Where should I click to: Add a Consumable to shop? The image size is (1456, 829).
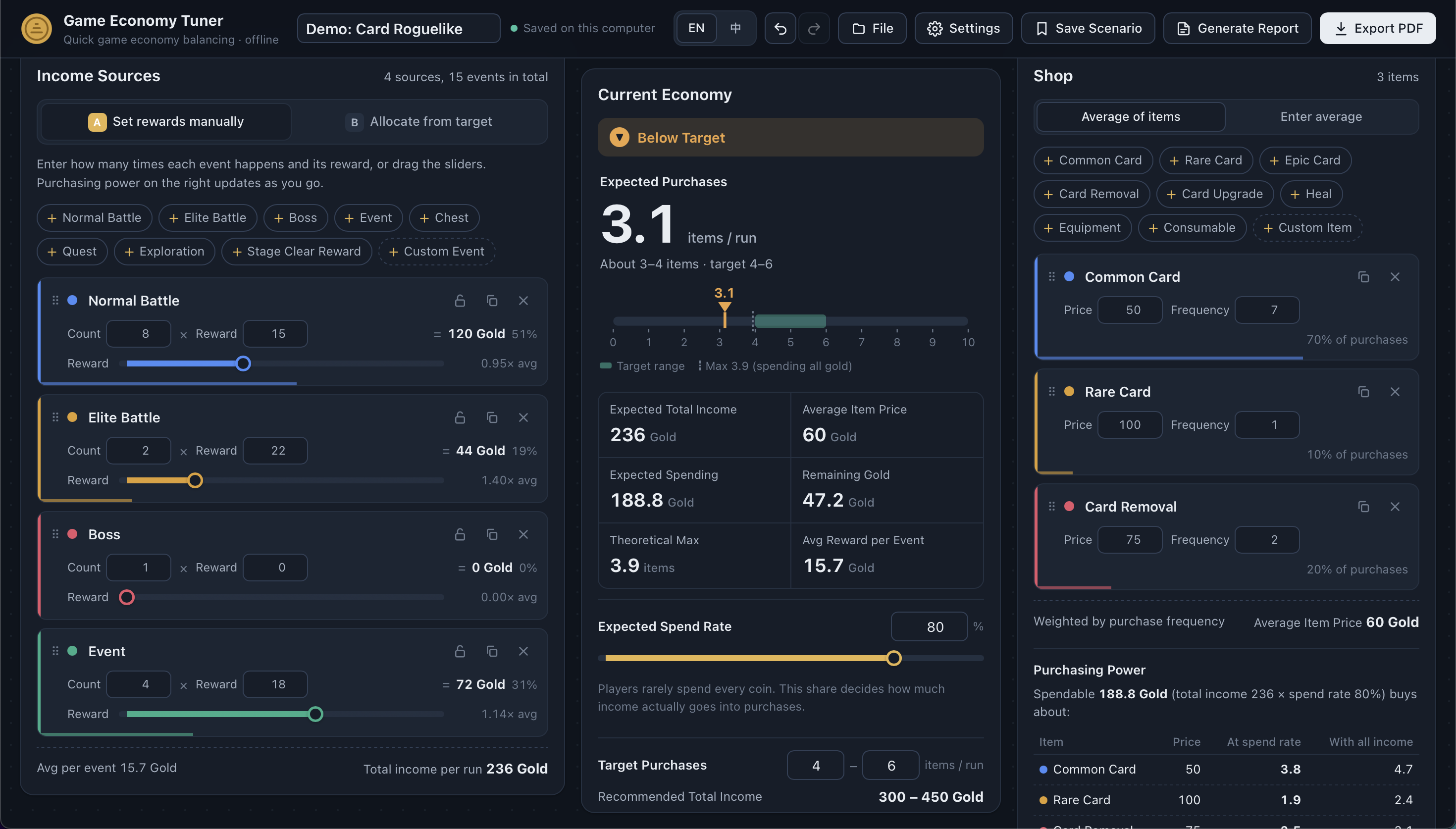point(1192,228)
